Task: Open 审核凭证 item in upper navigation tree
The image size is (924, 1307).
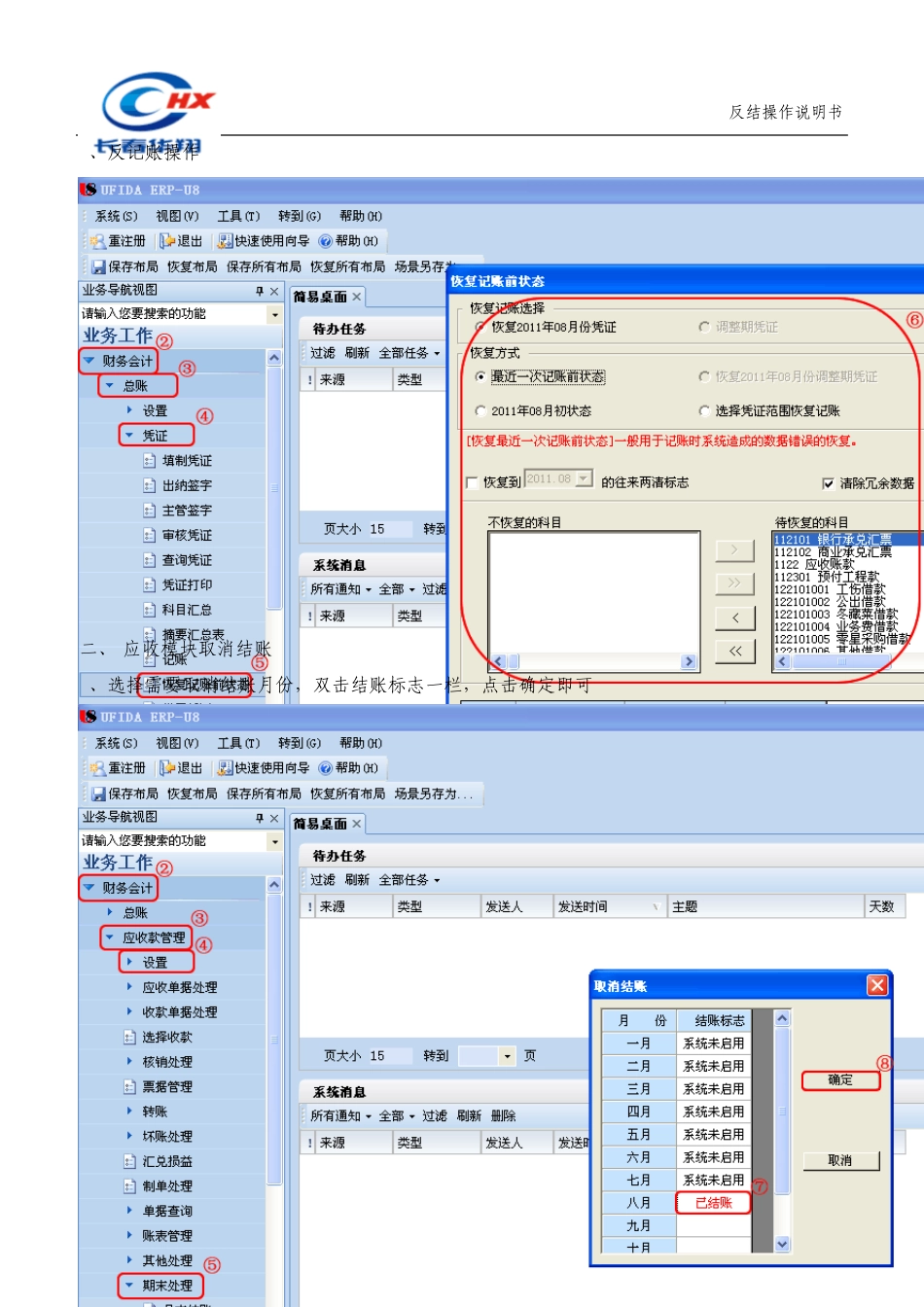Action: 177,536
